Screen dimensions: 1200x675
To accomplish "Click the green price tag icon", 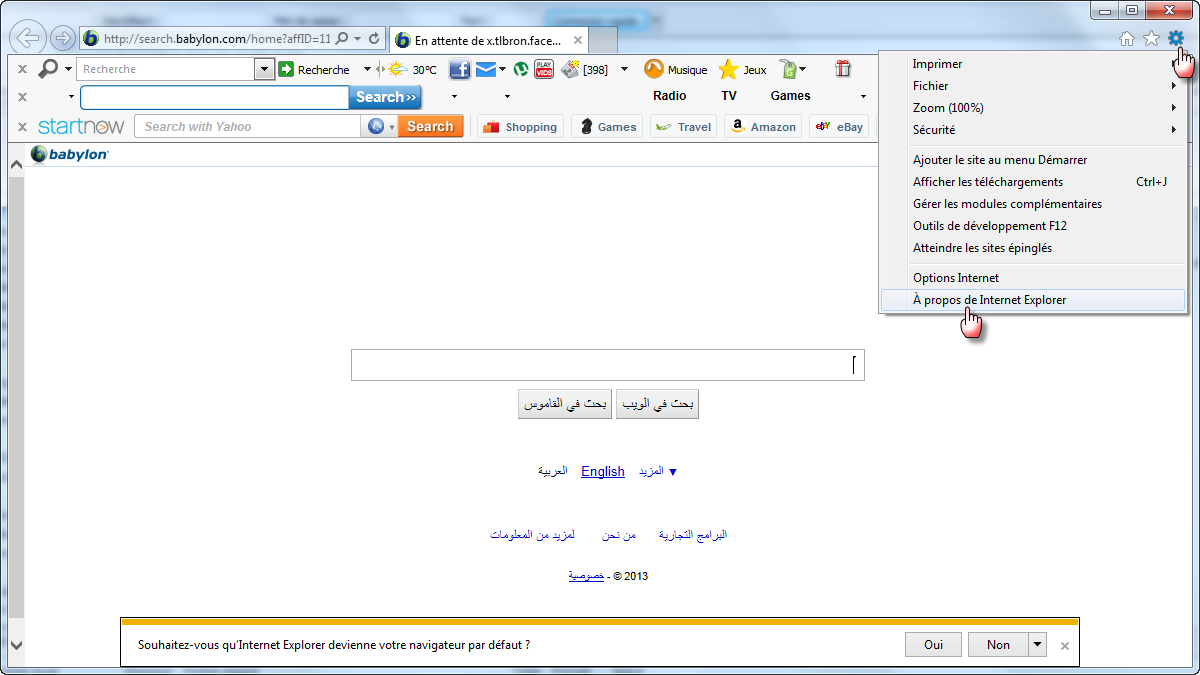I will 789,69.
